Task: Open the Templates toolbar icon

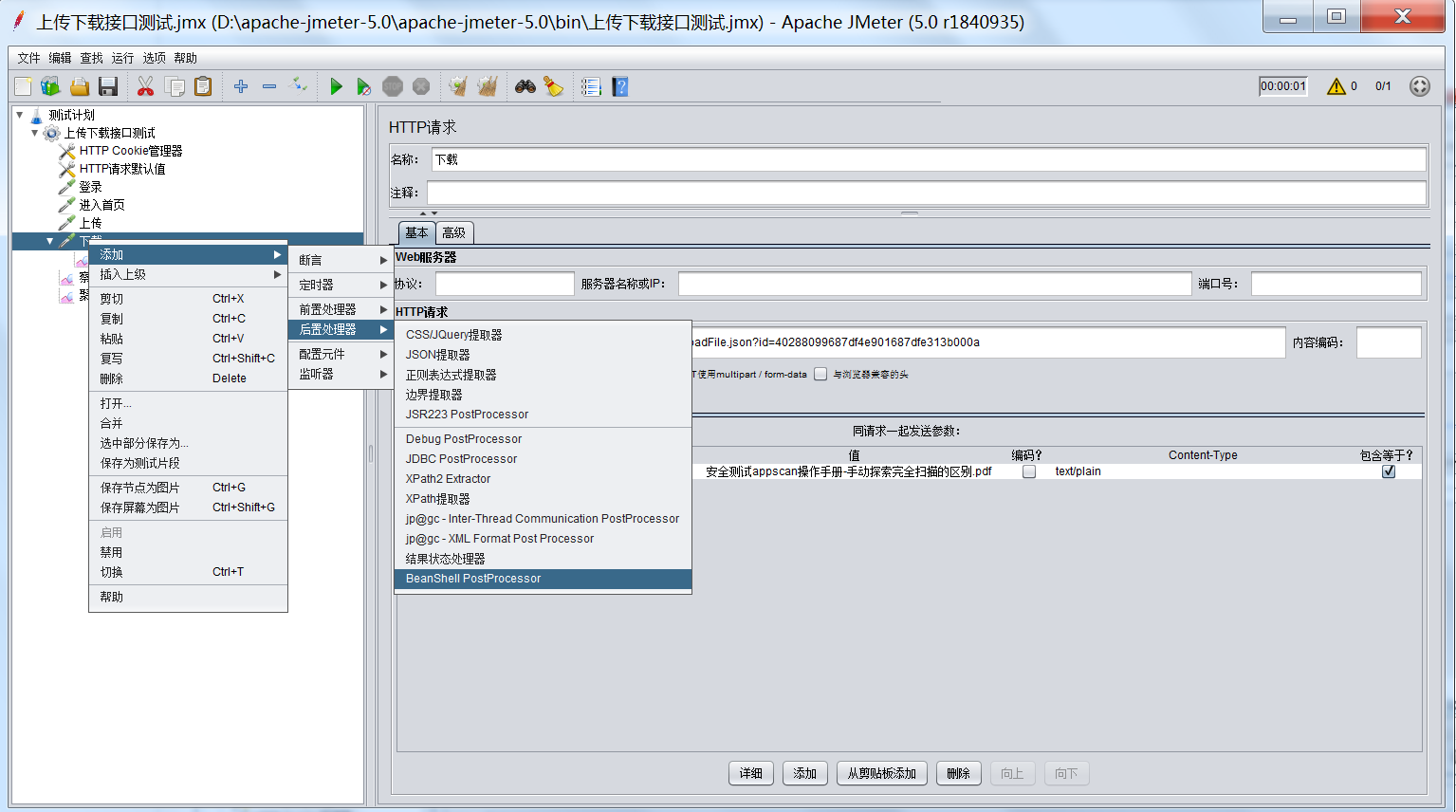Action: (x=50, y=86)
